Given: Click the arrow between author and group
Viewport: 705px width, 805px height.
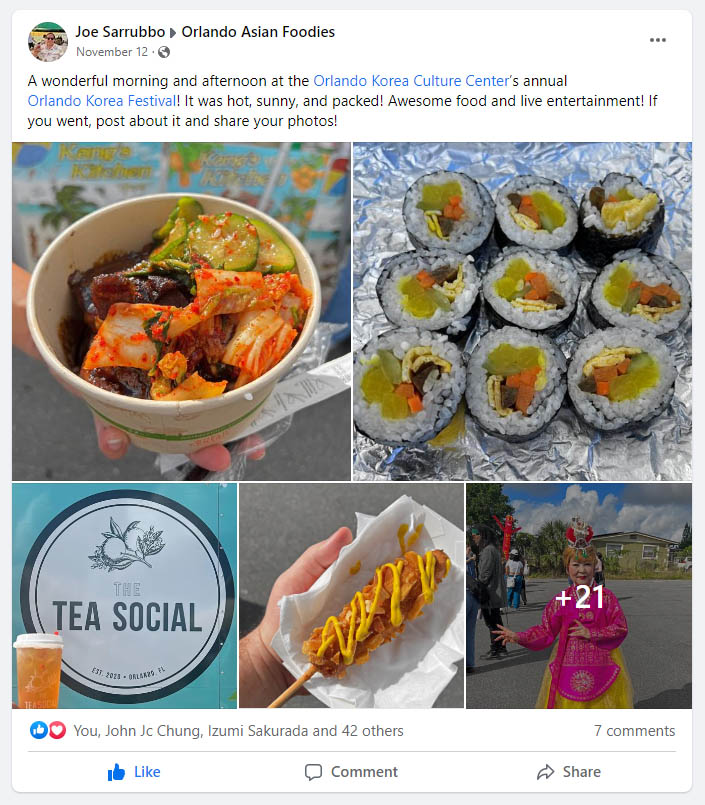Looking at the screenshot, I should point(173,33).
